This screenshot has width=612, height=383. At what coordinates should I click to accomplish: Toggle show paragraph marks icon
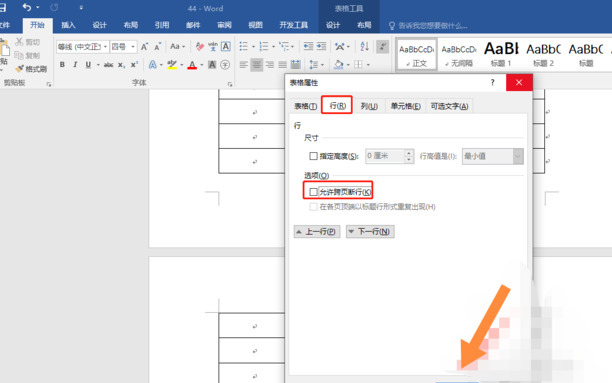coord(382,47)
